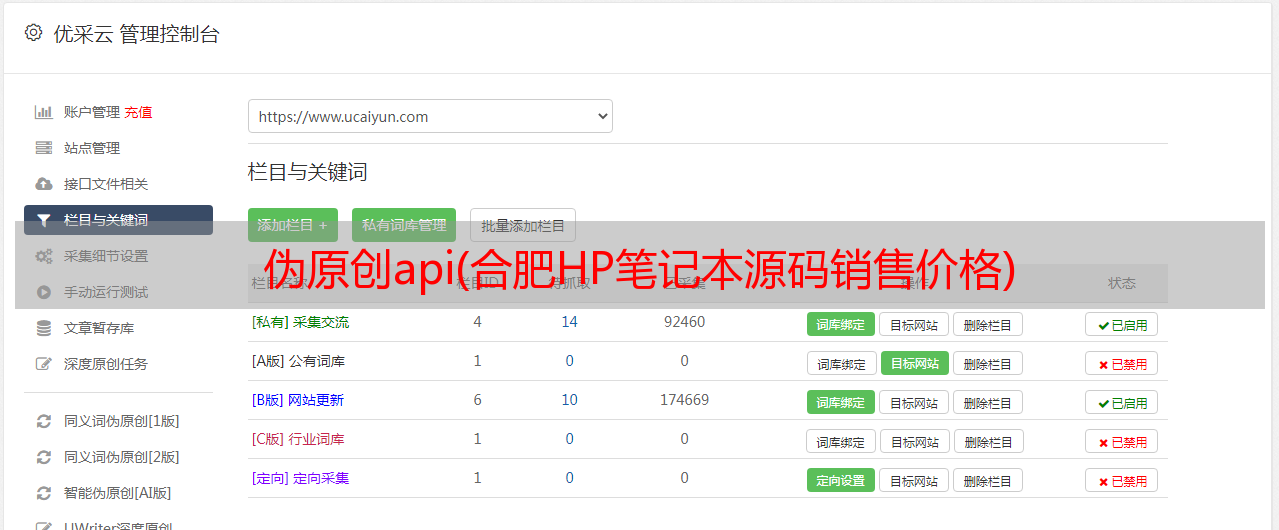Image resolution: width=1279 pixels, height=530 pixels.
Task: Toggle the 已禁用 status of 公有词库
Action: [x=1122, y=363]
